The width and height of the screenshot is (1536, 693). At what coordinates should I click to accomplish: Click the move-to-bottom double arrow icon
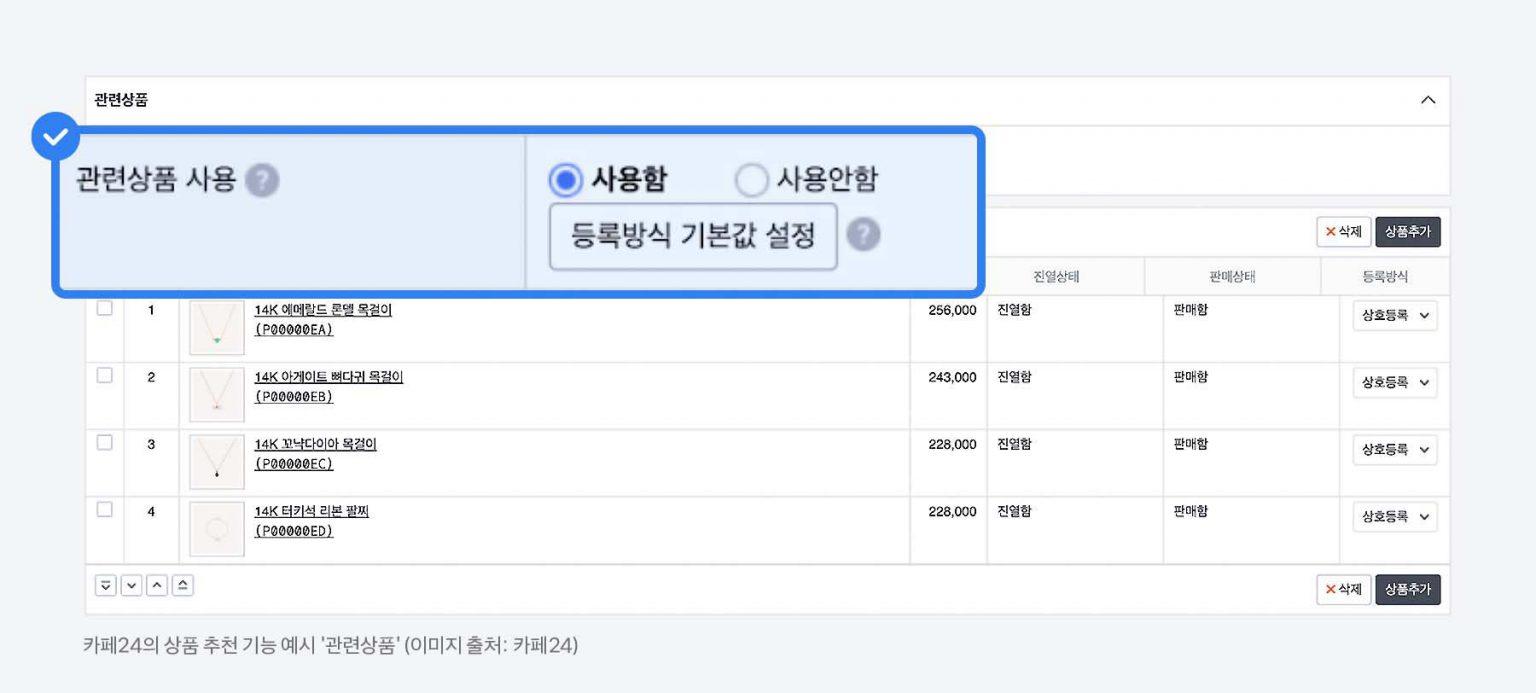106,586
